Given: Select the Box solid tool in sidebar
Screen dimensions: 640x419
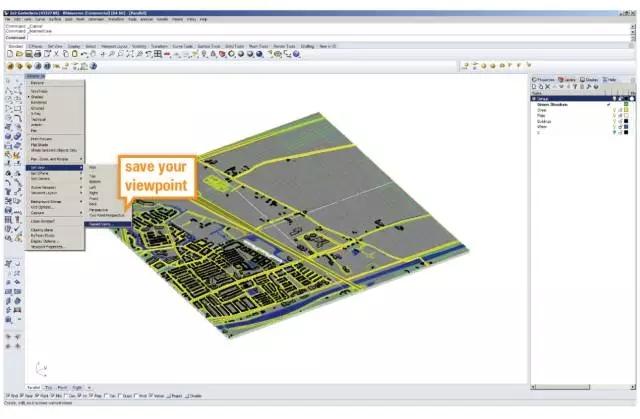Looking at the screenshot, I should coord(9,136).
